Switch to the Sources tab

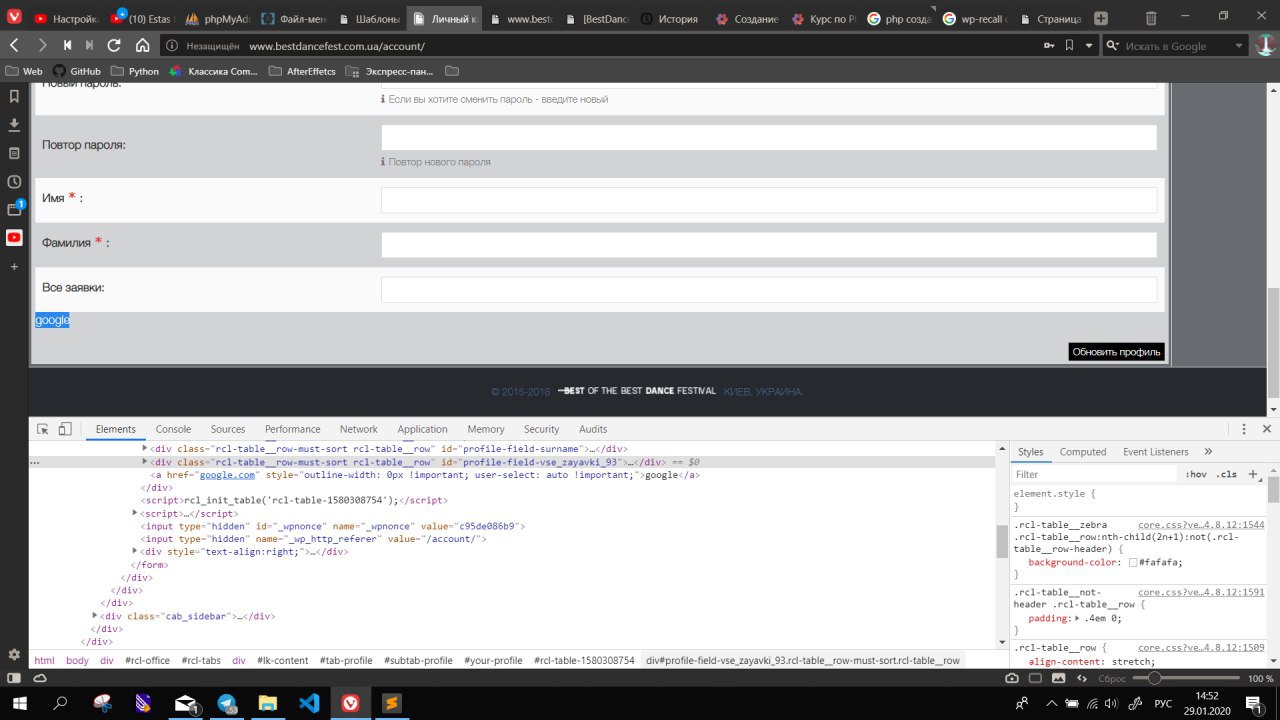[x=228, y=429]
